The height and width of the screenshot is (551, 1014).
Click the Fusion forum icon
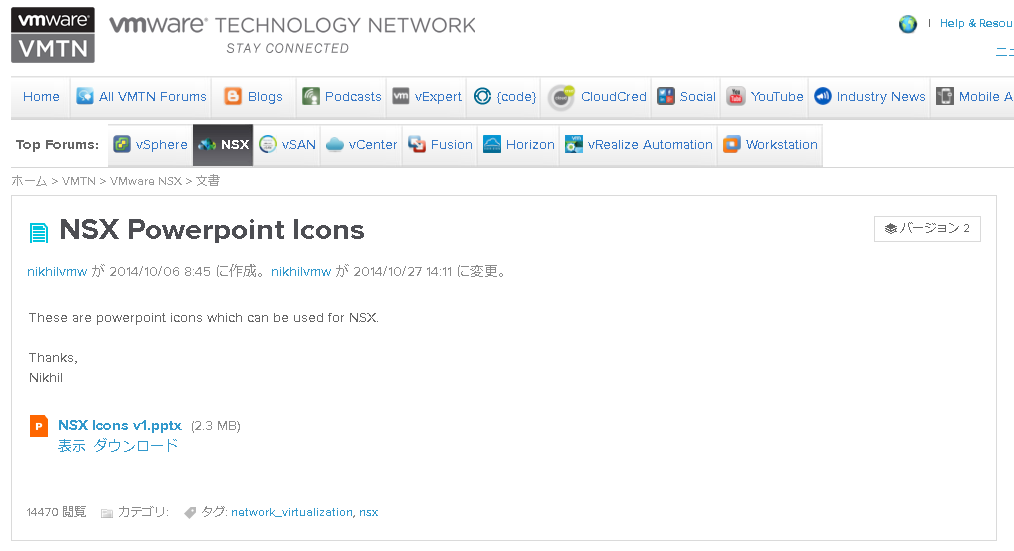(417, 144)
